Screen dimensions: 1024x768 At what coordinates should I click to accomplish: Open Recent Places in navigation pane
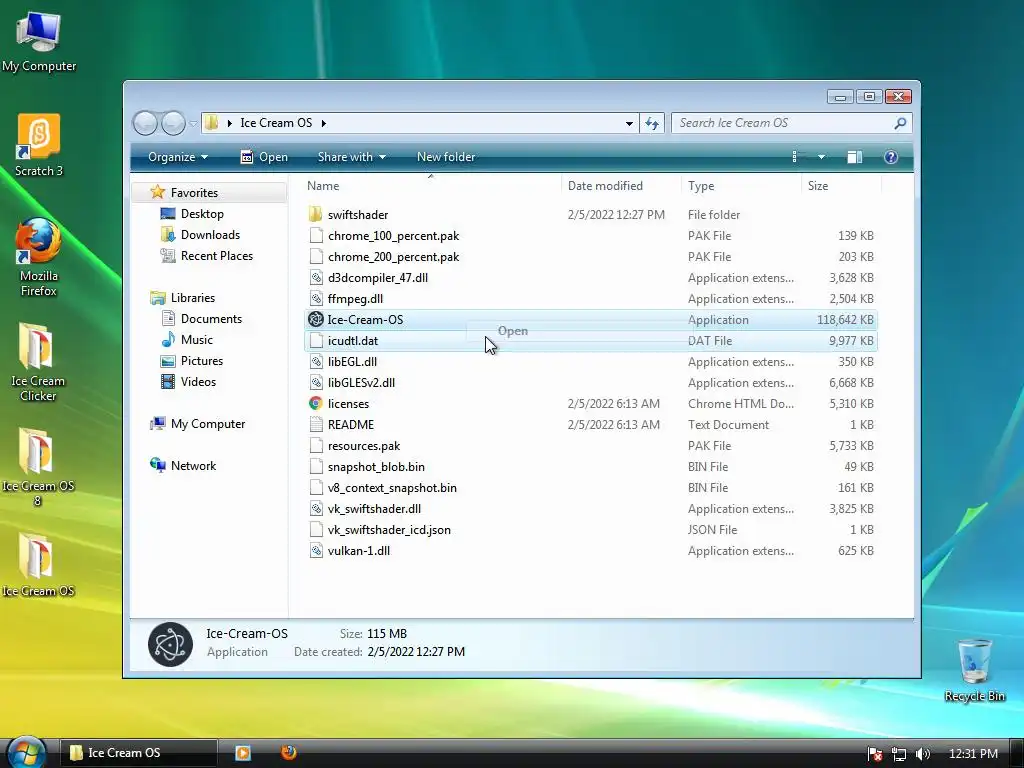pyautogui.click(x=217, y=255)
